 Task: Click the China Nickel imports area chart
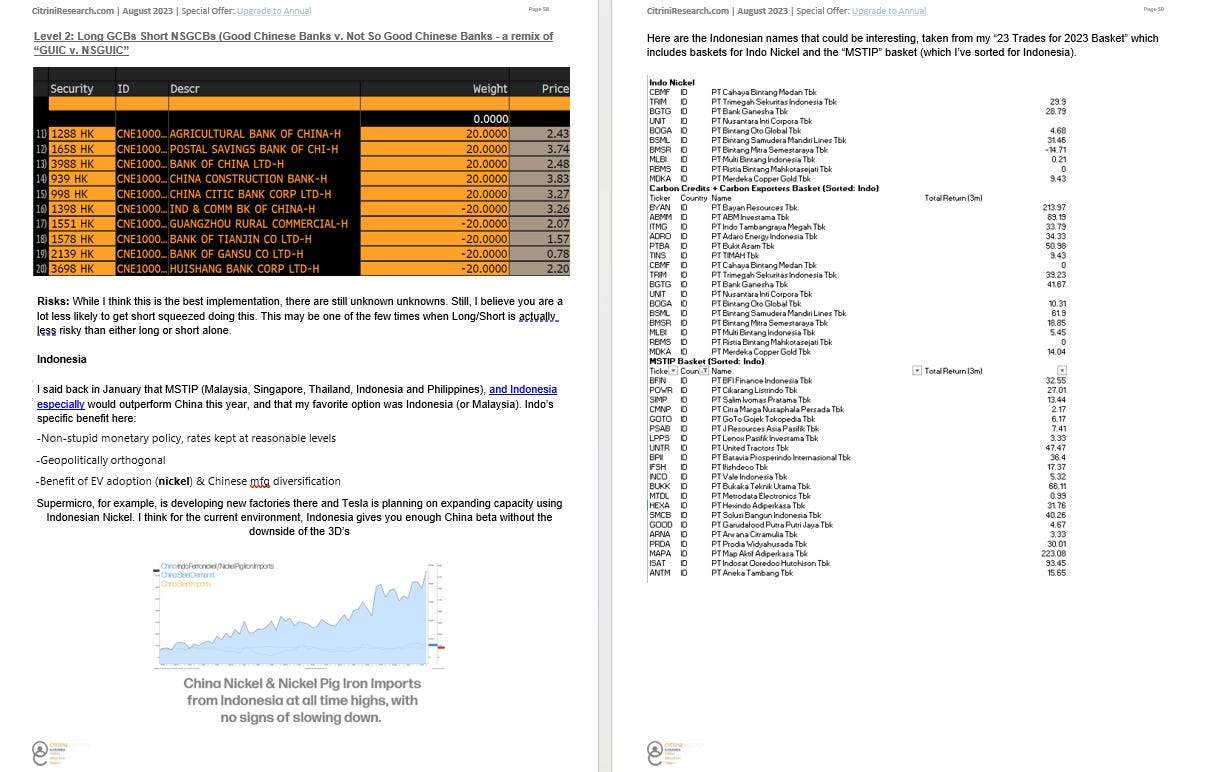click(x=300, y=615)
